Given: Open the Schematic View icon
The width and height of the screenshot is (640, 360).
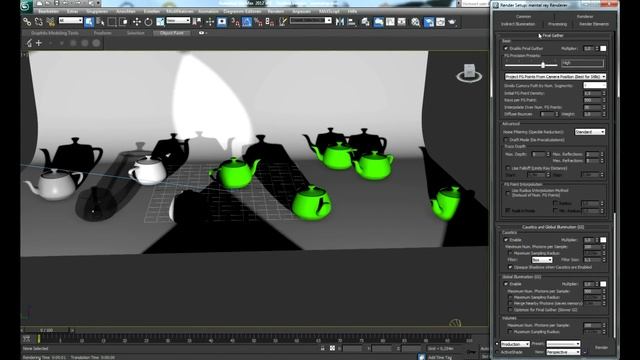Looking at the screenshot, I should point(402,22).
